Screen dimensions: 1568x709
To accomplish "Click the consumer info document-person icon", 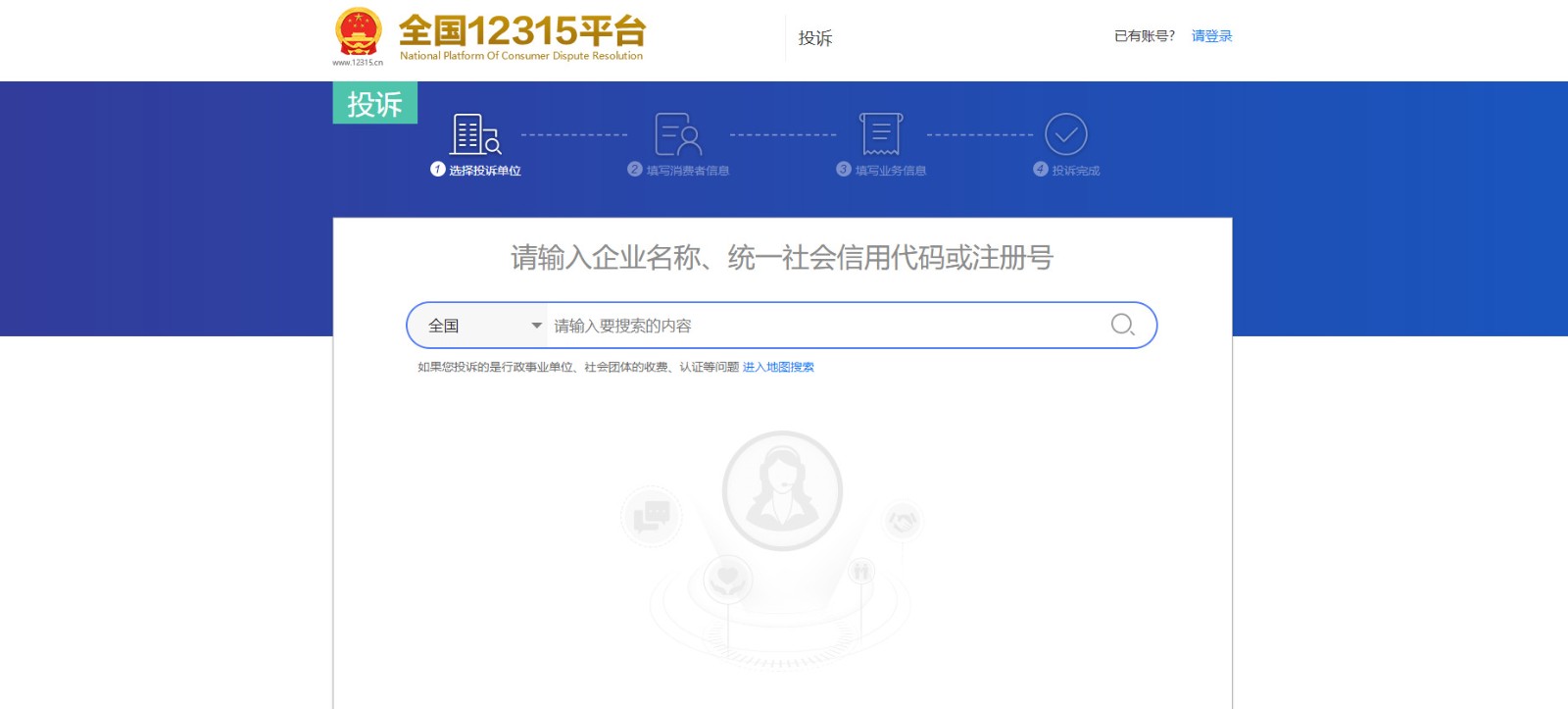I will coord(678,134).
